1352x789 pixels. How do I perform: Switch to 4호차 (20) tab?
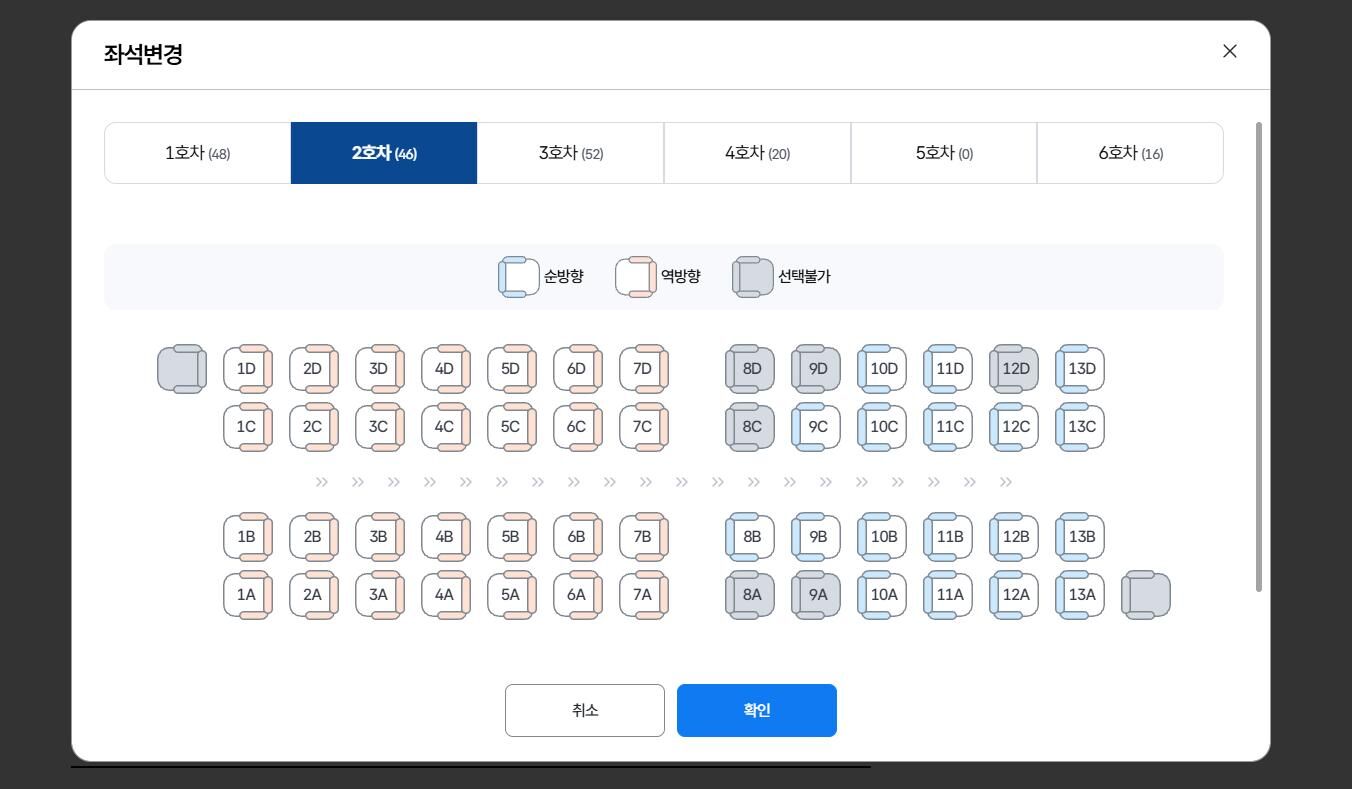tap(757, 153)
